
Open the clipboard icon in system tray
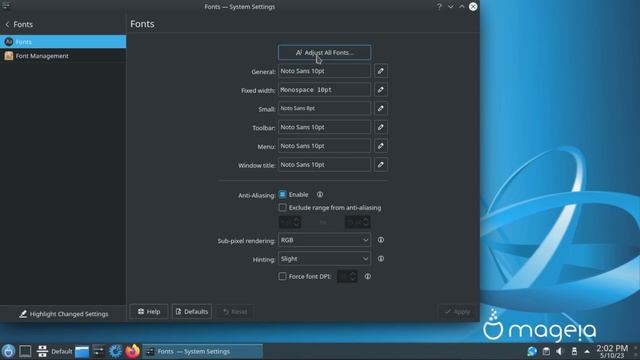tap(546, 351)
